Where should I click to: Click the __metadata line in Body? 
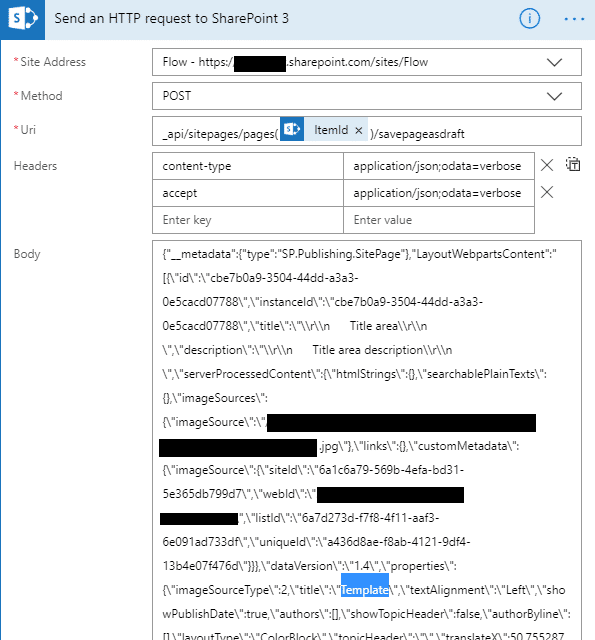(359, 254)
